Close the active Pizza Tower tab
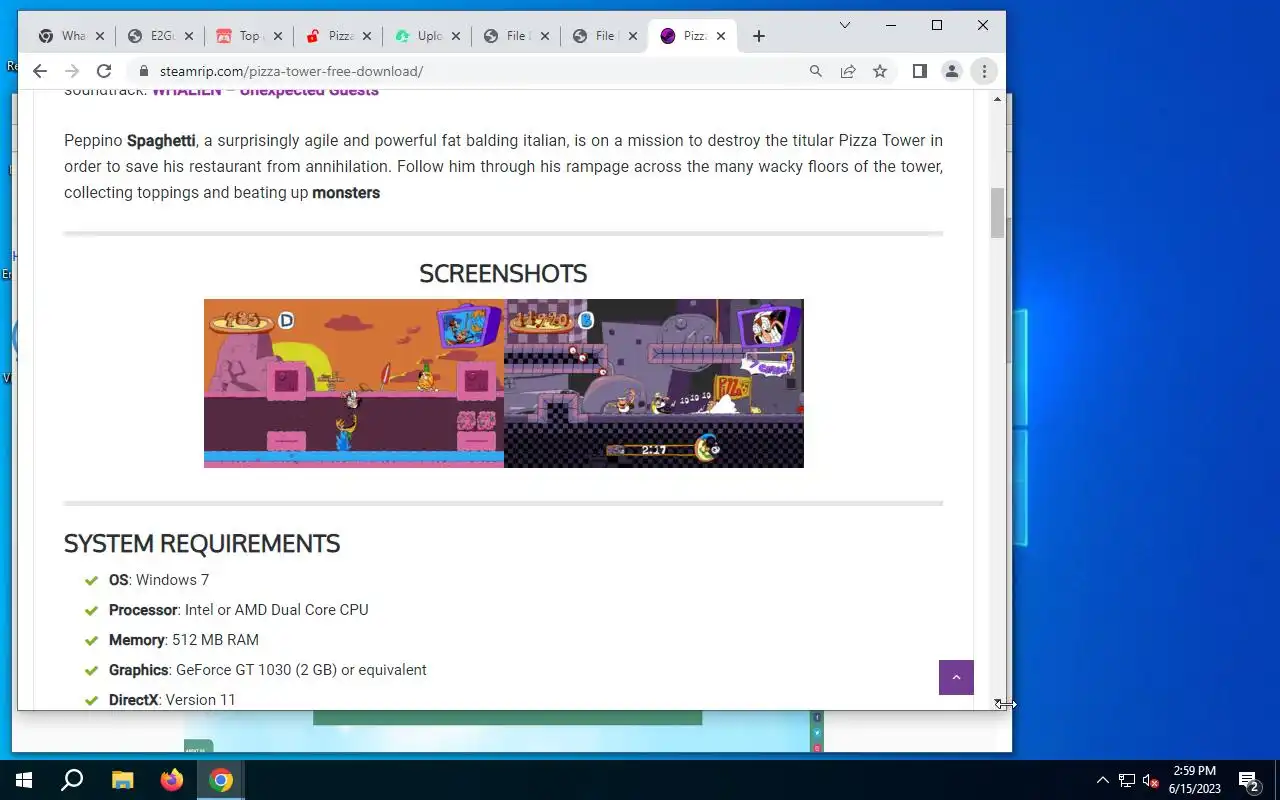 pyautogui.click(x=721, y=36)
